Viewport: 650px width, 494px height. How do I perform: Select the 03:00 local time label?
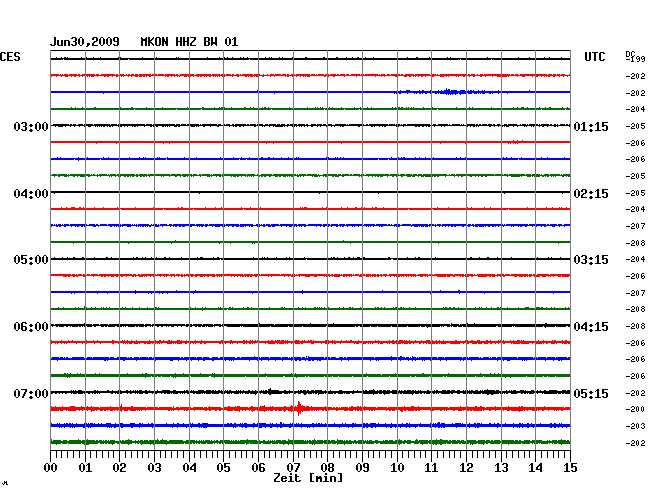coord(31,127)
